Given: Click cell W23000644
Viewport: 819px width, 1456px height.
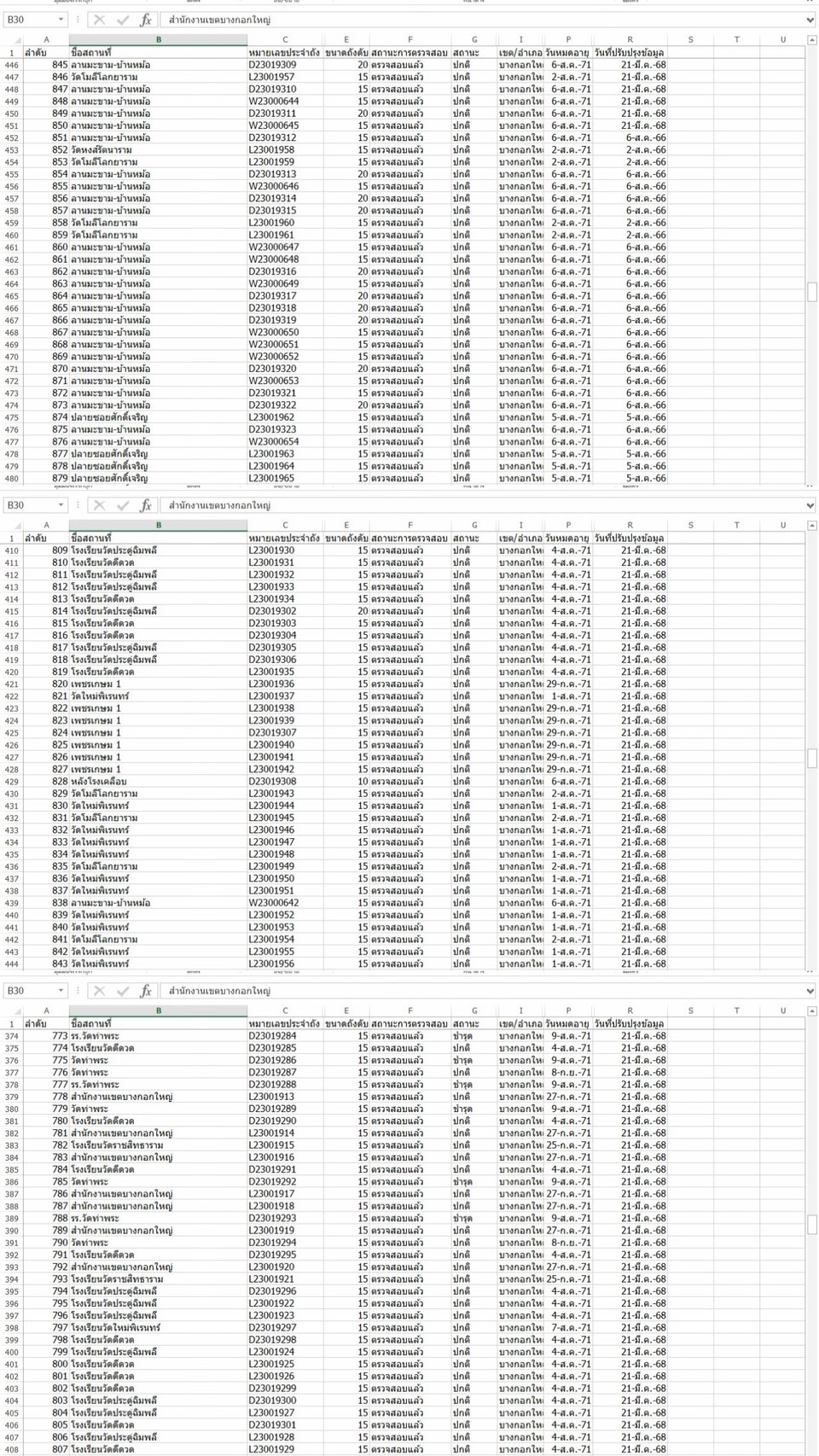Looking at the screenshot, I should point(285,102).
